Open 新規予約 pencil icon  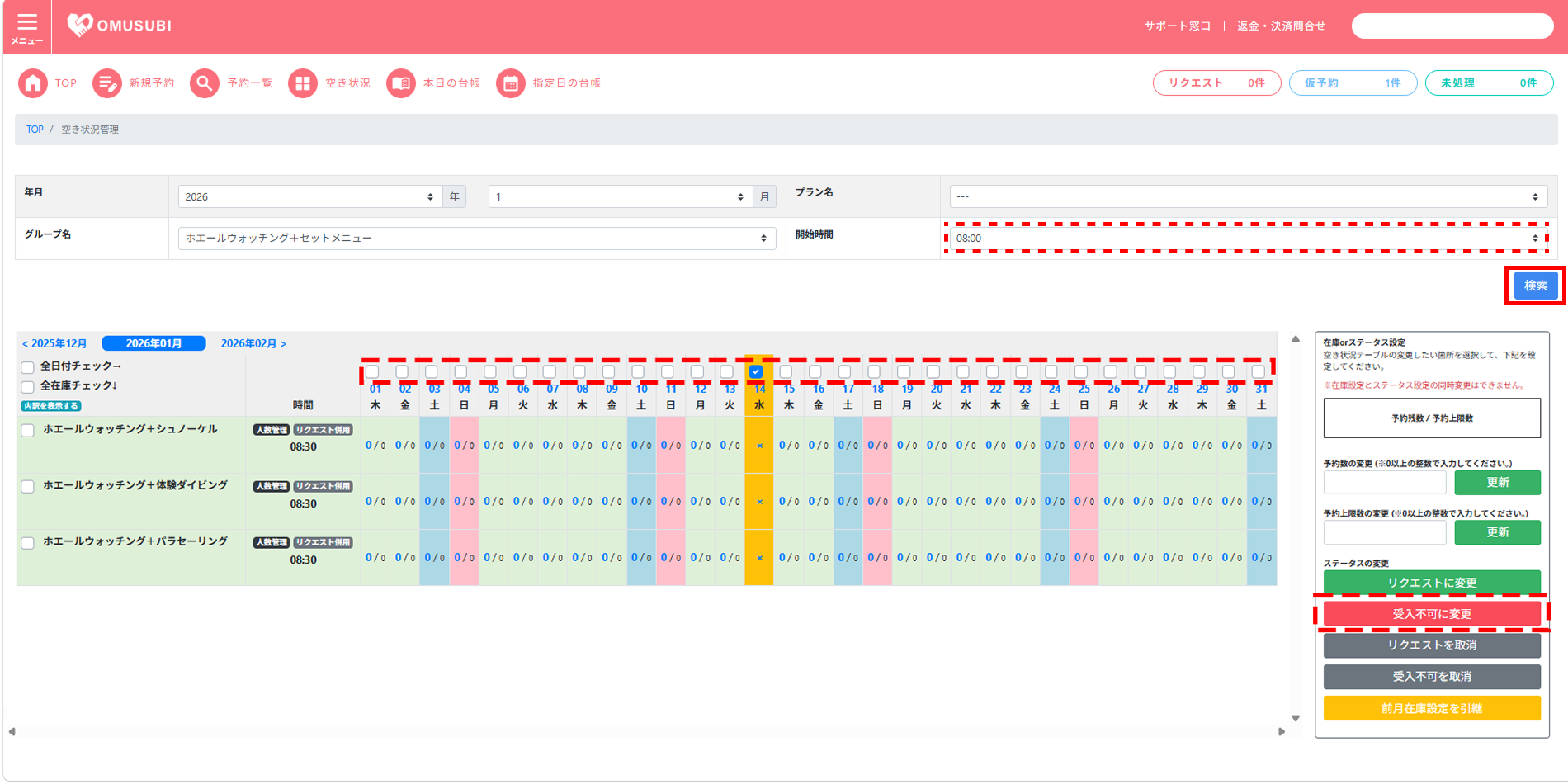[x=106, y=83]
